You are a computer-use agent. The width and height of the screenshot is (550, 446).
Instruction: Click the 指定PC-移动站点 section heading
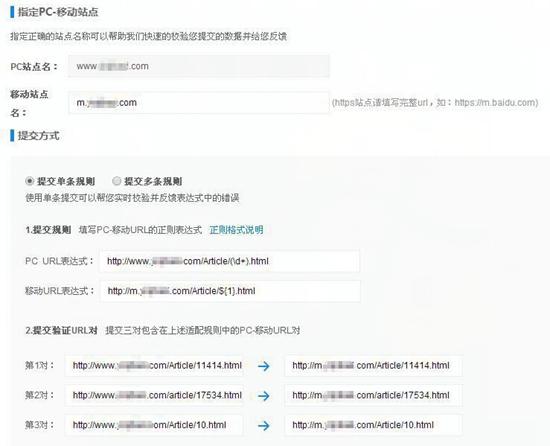click(x=58, y=12)
